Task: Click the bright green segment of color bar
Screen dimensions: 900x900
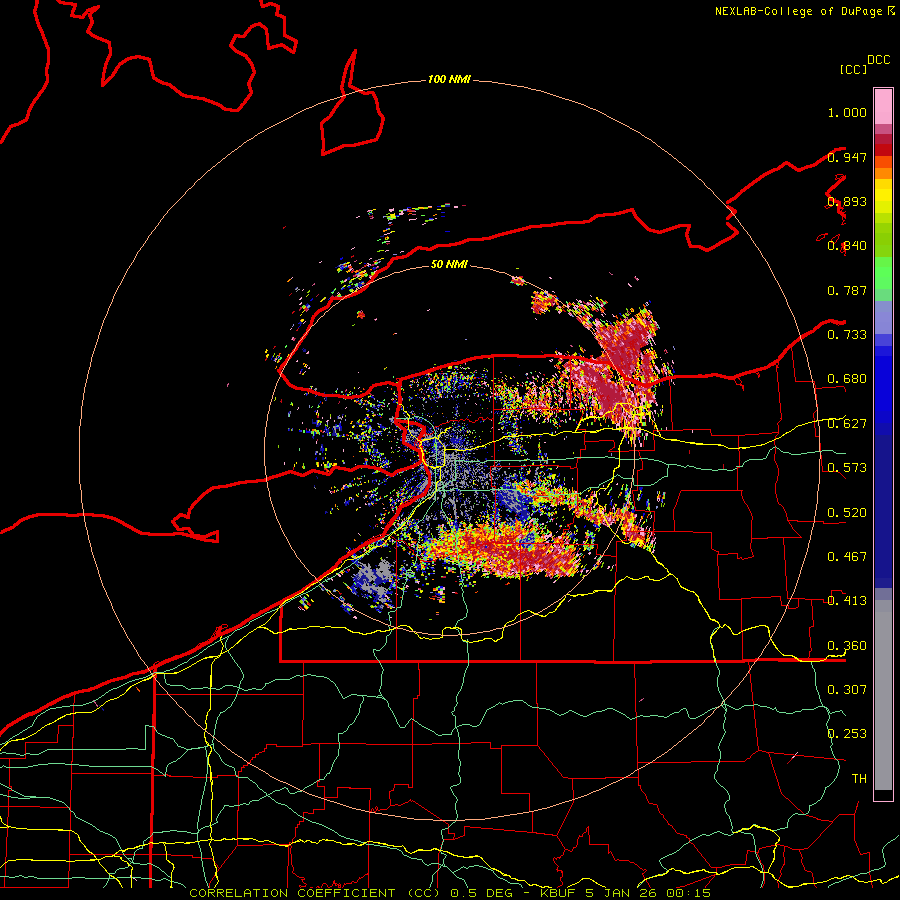Action: [883, 272]
